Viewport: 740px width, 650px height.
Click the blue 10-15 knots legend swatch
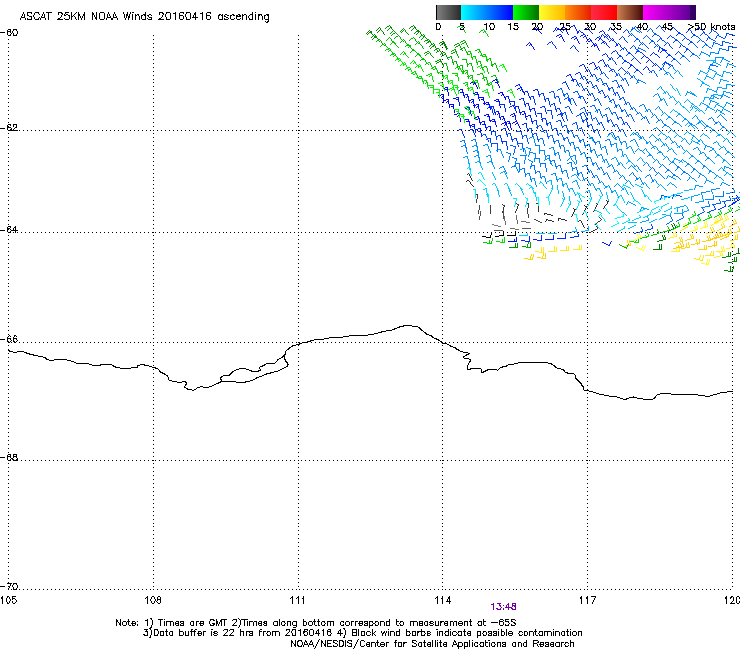[x=500, y=12]
